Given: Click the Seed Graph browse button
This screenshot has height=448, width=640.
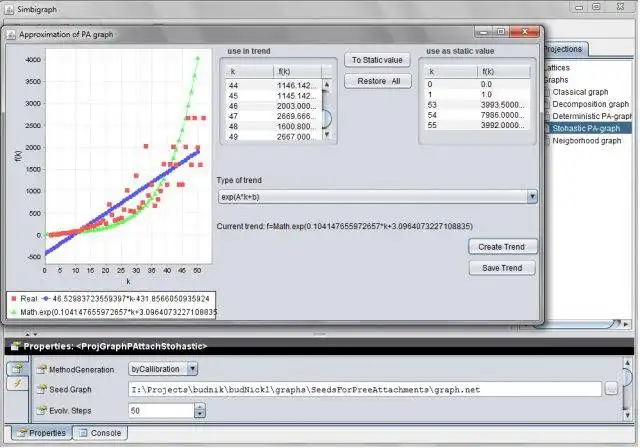Looking at the screenshot, I should [x=611, y=389].
